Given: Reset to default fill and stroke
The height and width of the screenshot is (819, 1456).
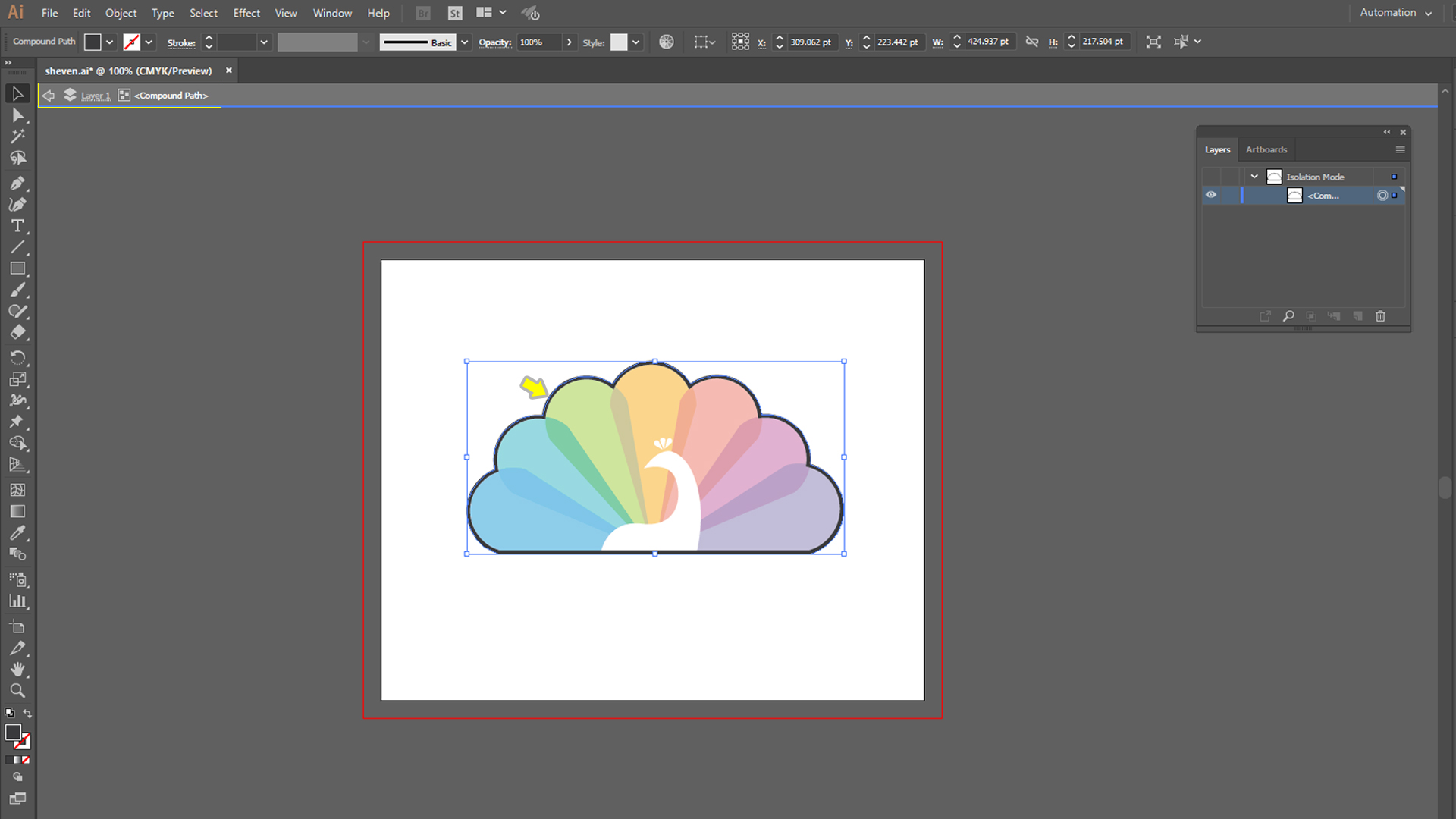Looking at the screenshot, I should 9,714.
